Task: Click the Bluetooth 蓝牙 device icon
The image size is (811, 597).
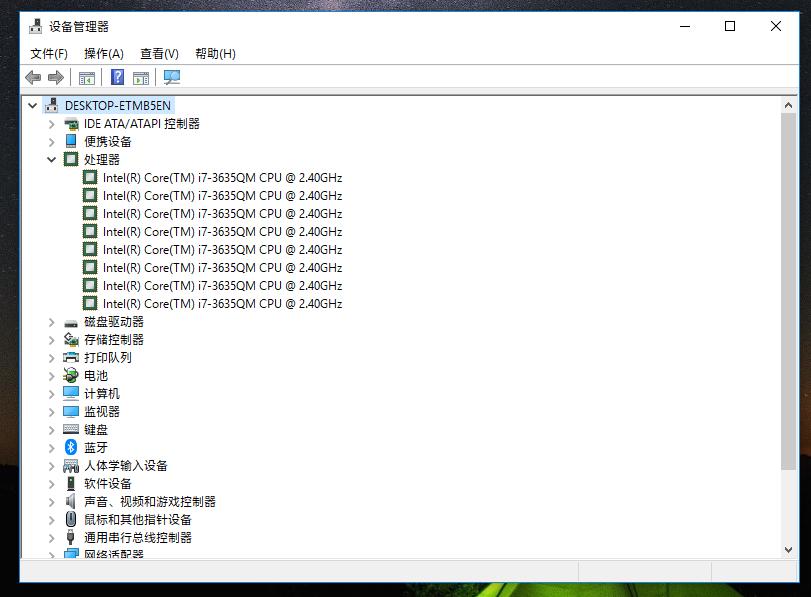Action: pos(69,447)
